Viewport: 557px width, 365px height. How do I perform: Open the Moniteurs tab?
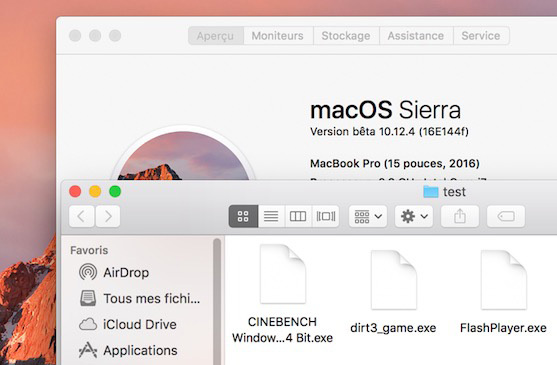[x=278, y=36]
